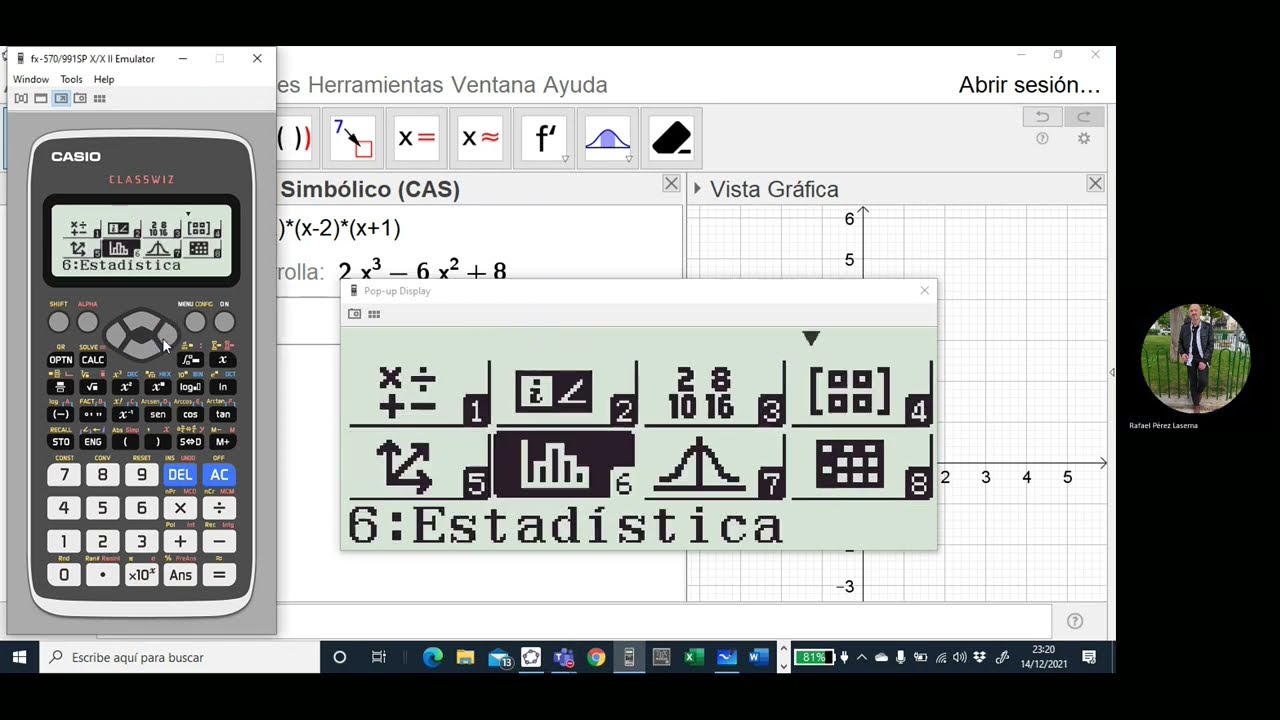The width and height of the screenshot is (1280, 720).
Task: Click calculator Ans key
Action: [180, 575]
